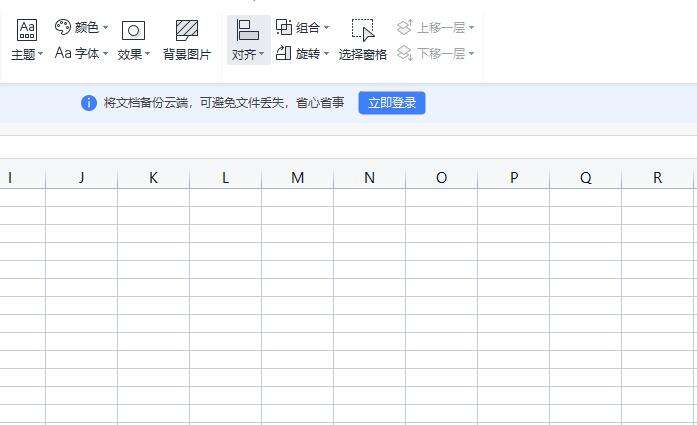Viewport: 697px width, 425px height.
Task: Click the 上移一层 bring forward icon
Action: click(x=405, y=27)
